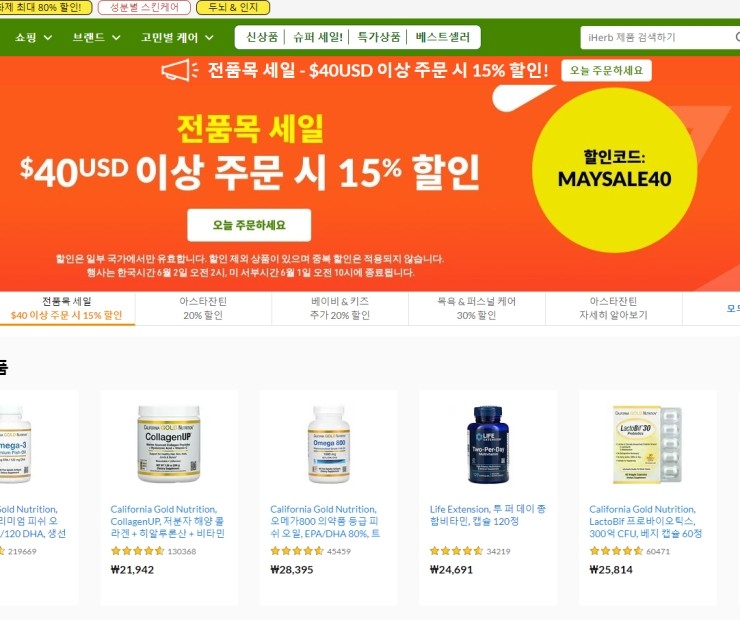Image resolution: width=740 pixels, height=620 pixels.
Task: Select the 베이비 & 키즈 추가 20% 할인 tab
Action: 340,308
